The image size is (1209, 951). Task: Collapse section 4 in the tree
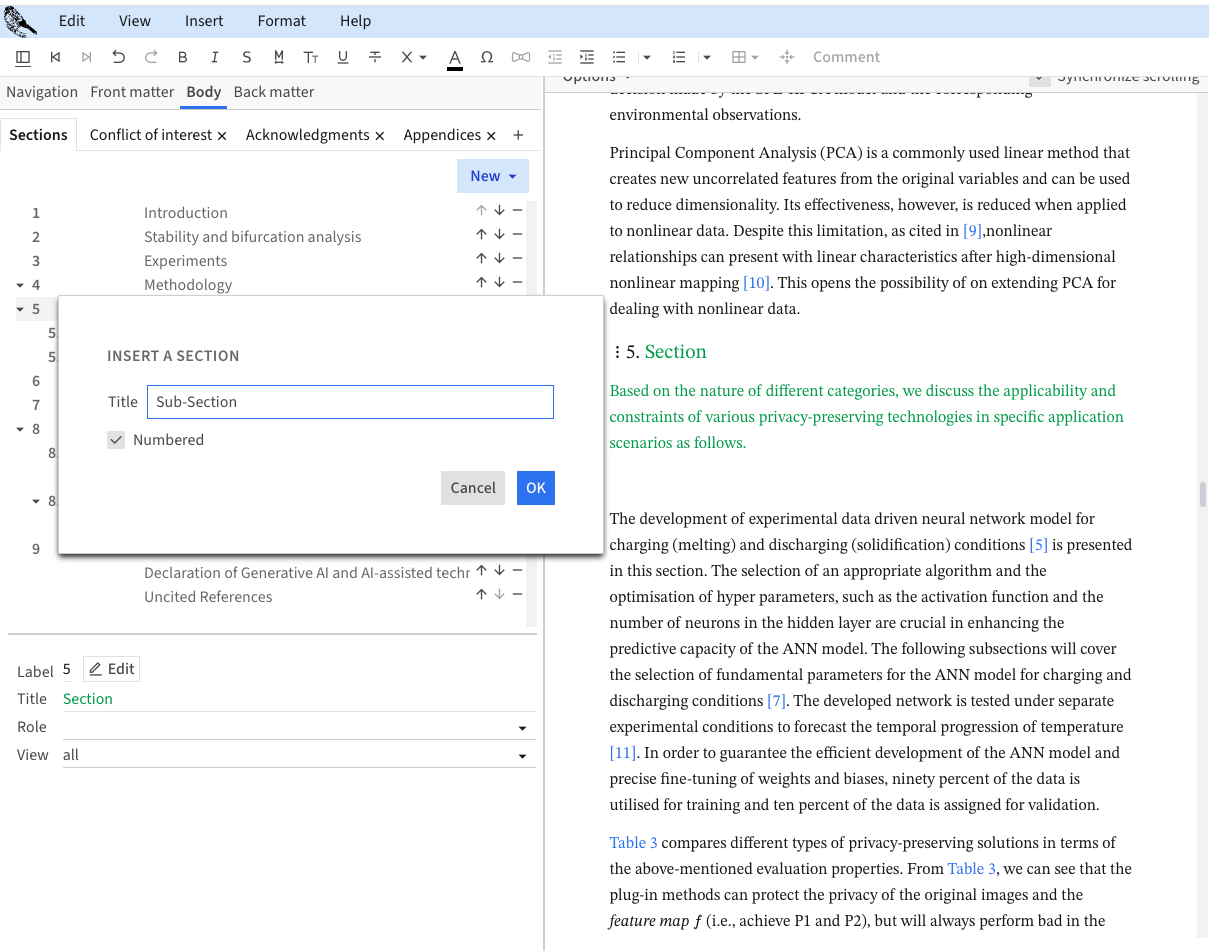pos(20,285)
